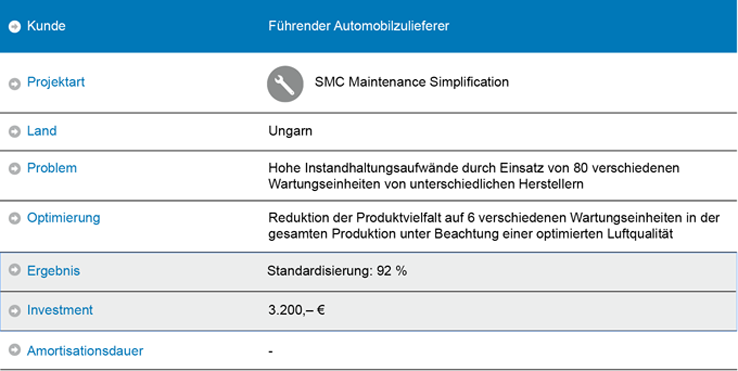Viewport: 738px width, 371px height.
Task: Open the Projektart label link
Action: (x=56, y=82)
